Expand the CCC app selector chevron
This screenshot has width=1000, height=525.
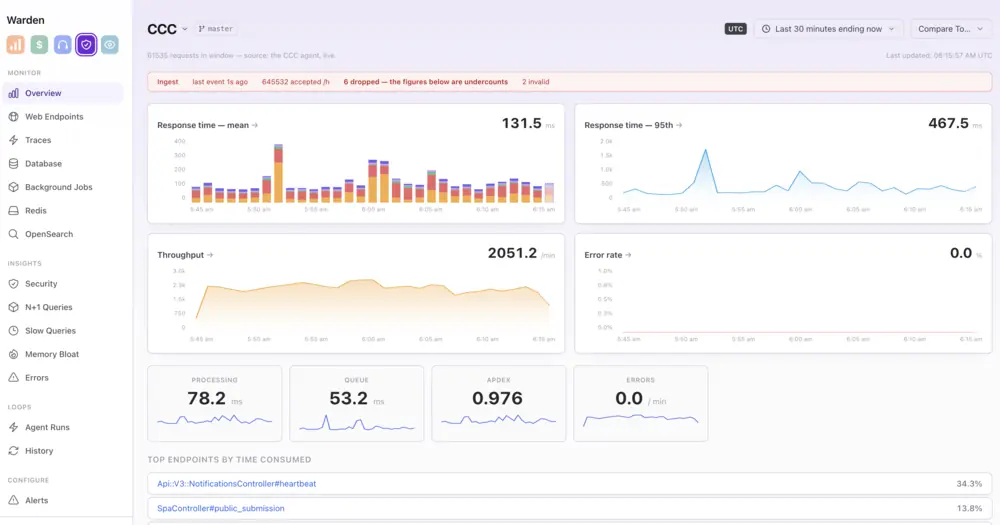[x=184, y=29]
